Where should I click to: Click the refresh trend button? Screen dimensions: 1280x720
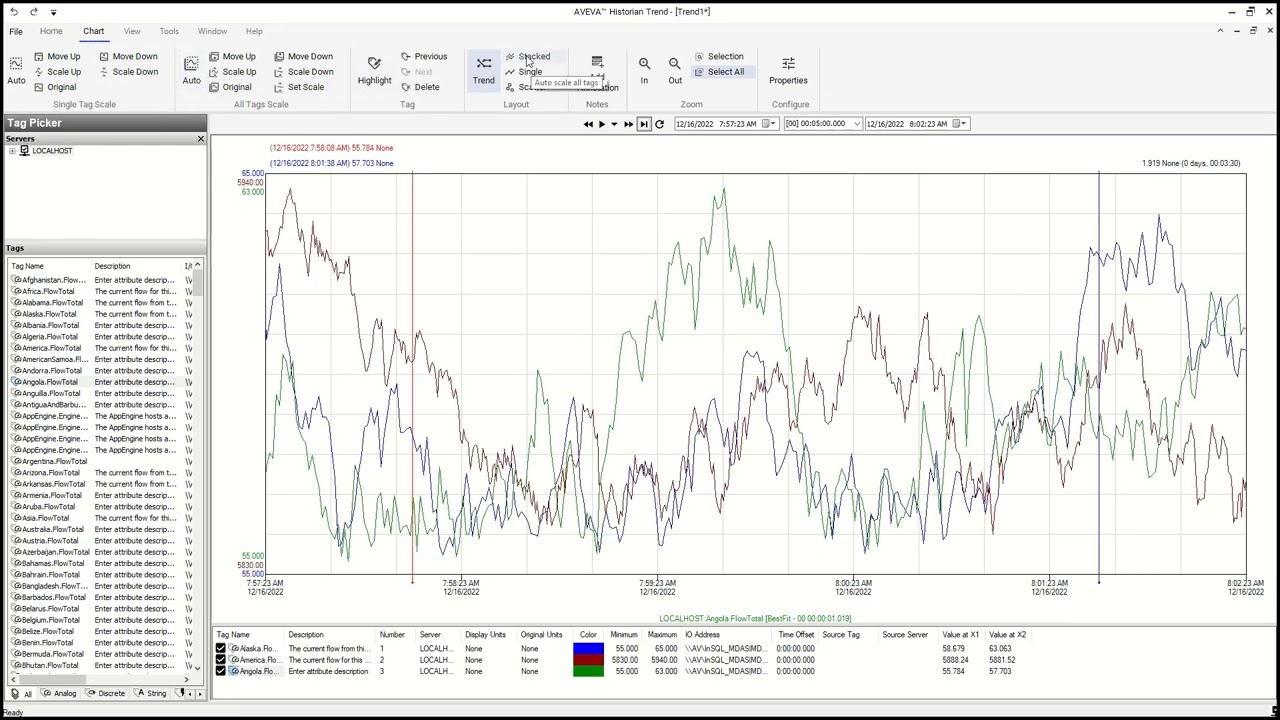tap(659, 124)
